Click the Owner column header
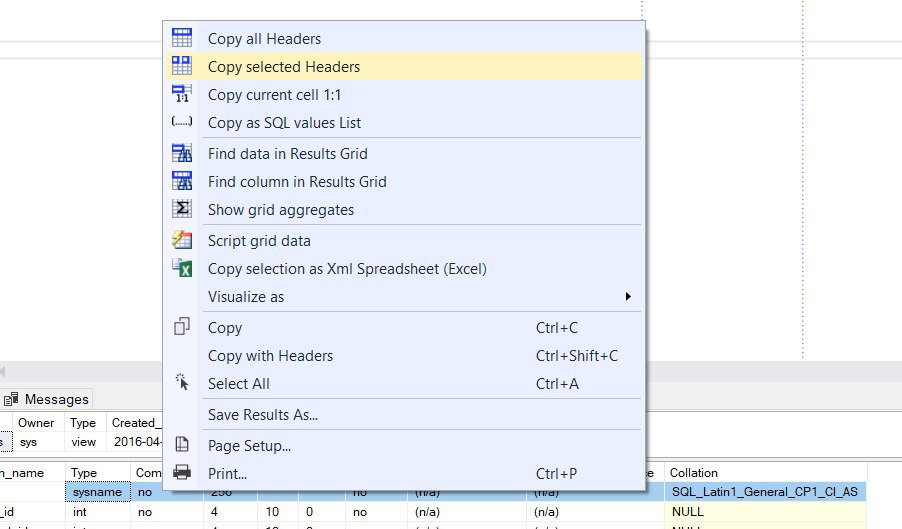 (36, 423)
